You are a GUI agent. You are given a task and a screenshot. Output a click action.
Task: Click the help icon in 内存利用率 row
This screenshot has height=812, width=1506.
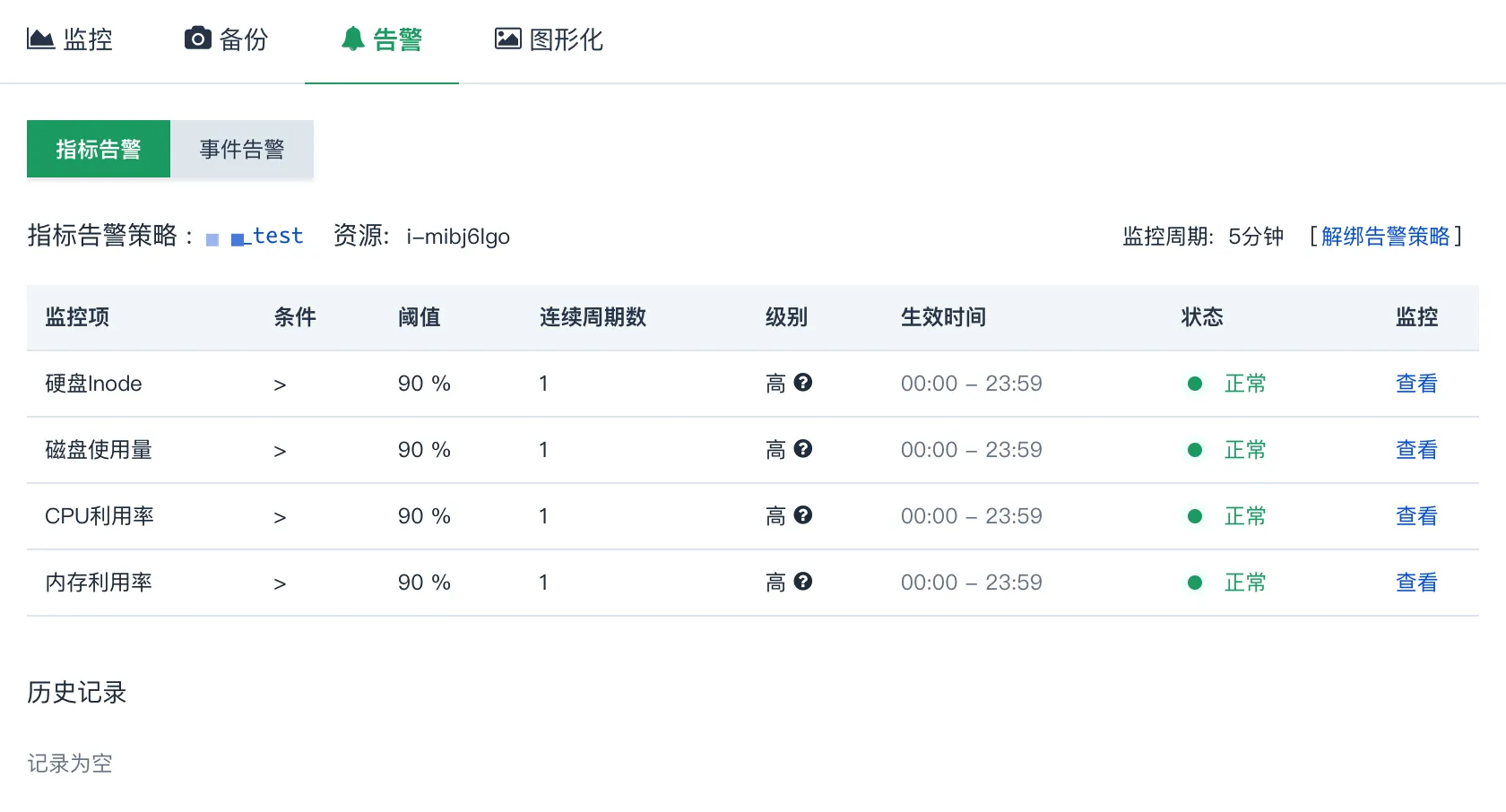click(x=803, y=582)
